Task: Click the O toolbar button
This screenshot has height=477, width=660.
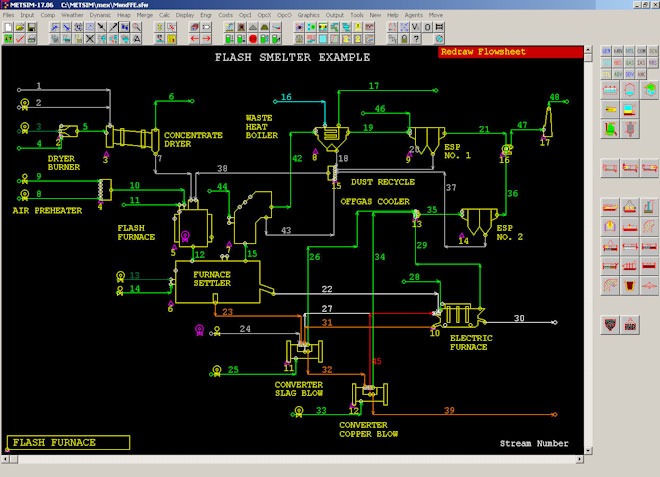Action: click(427, 27)
